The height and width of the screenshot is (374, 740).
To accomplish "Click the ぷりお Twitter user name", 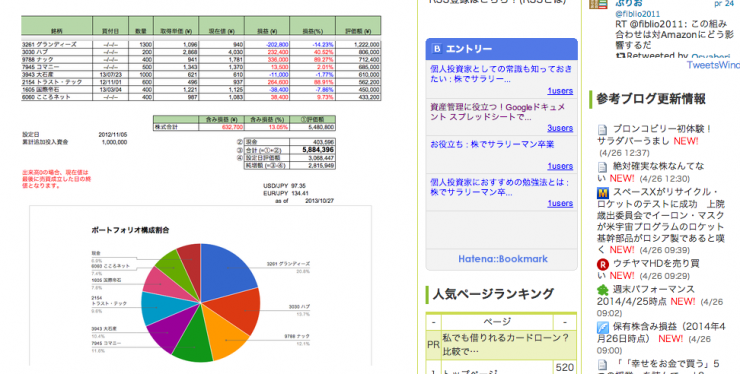I will coord(628,3).
